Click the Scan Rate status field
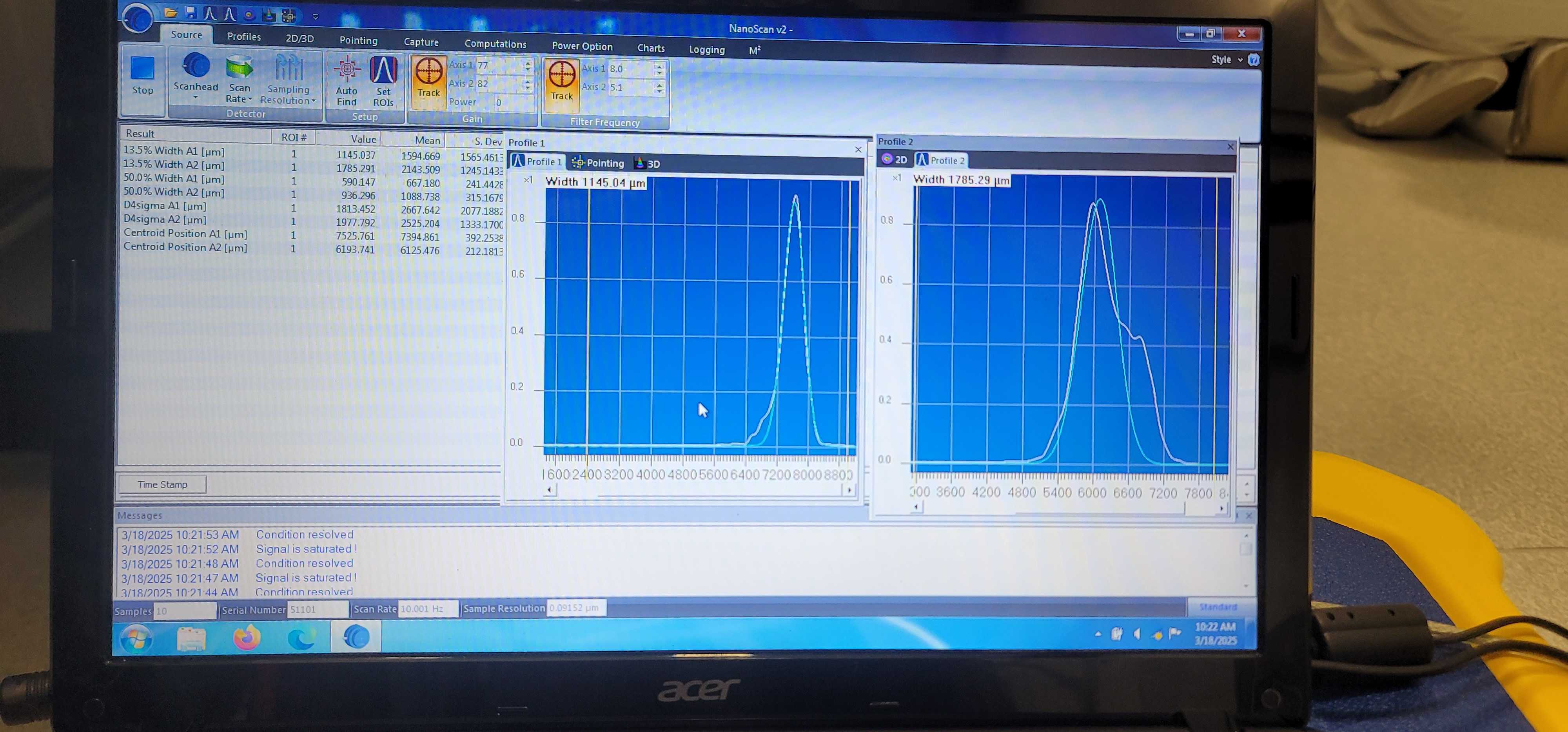This screenshot has height=732, width=1568. click(428, 609)
